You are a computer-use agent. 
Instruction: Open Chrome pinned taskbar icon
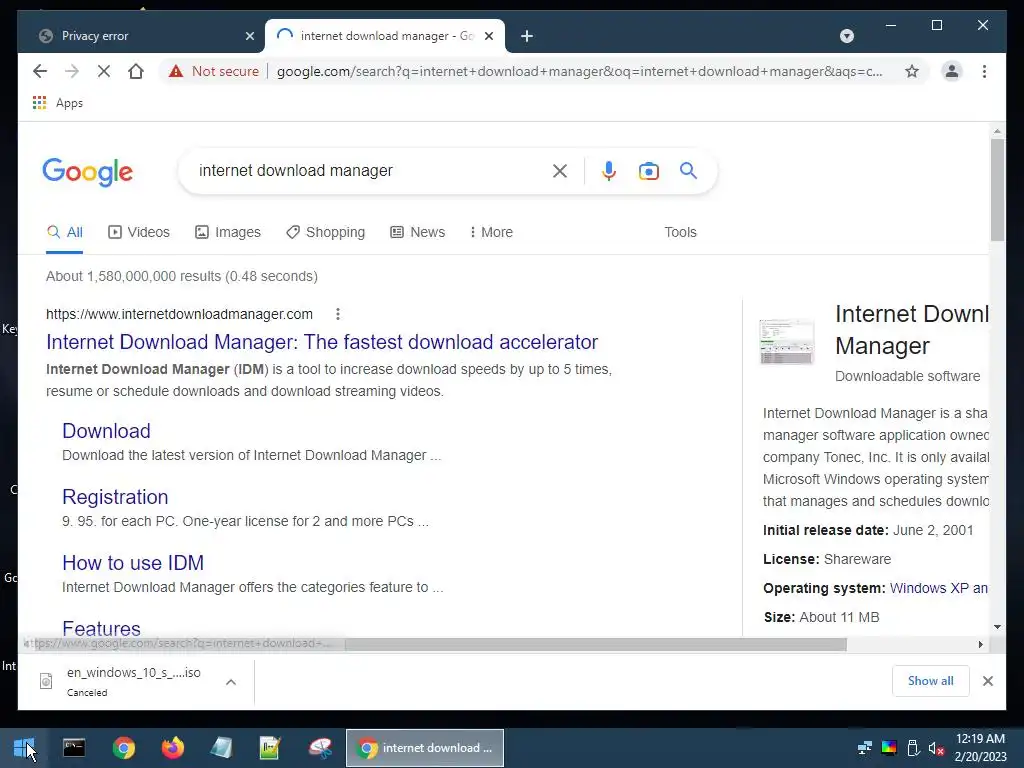pyautogui.click(x=123, y=748)
